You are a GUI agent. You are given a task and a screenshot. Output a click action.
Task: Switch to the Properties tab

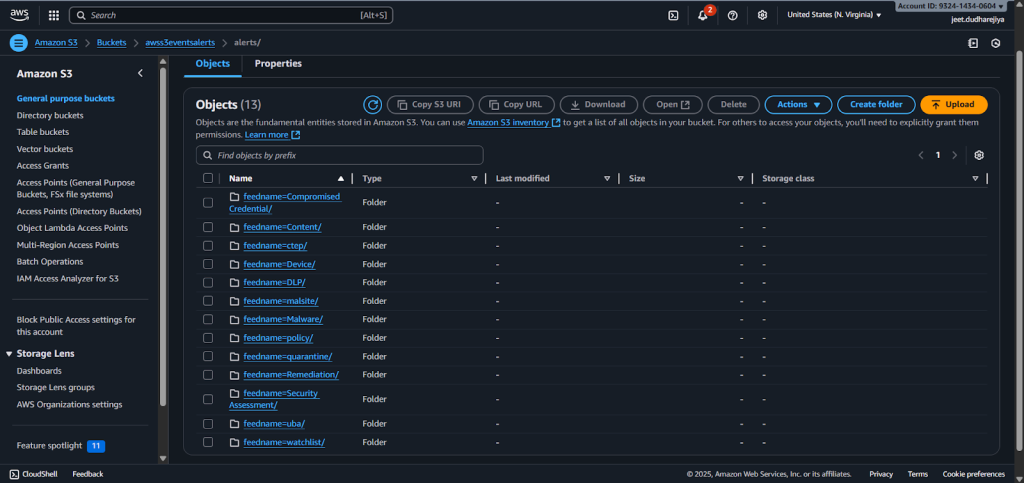pyautogui.click(x=278, y=64)
